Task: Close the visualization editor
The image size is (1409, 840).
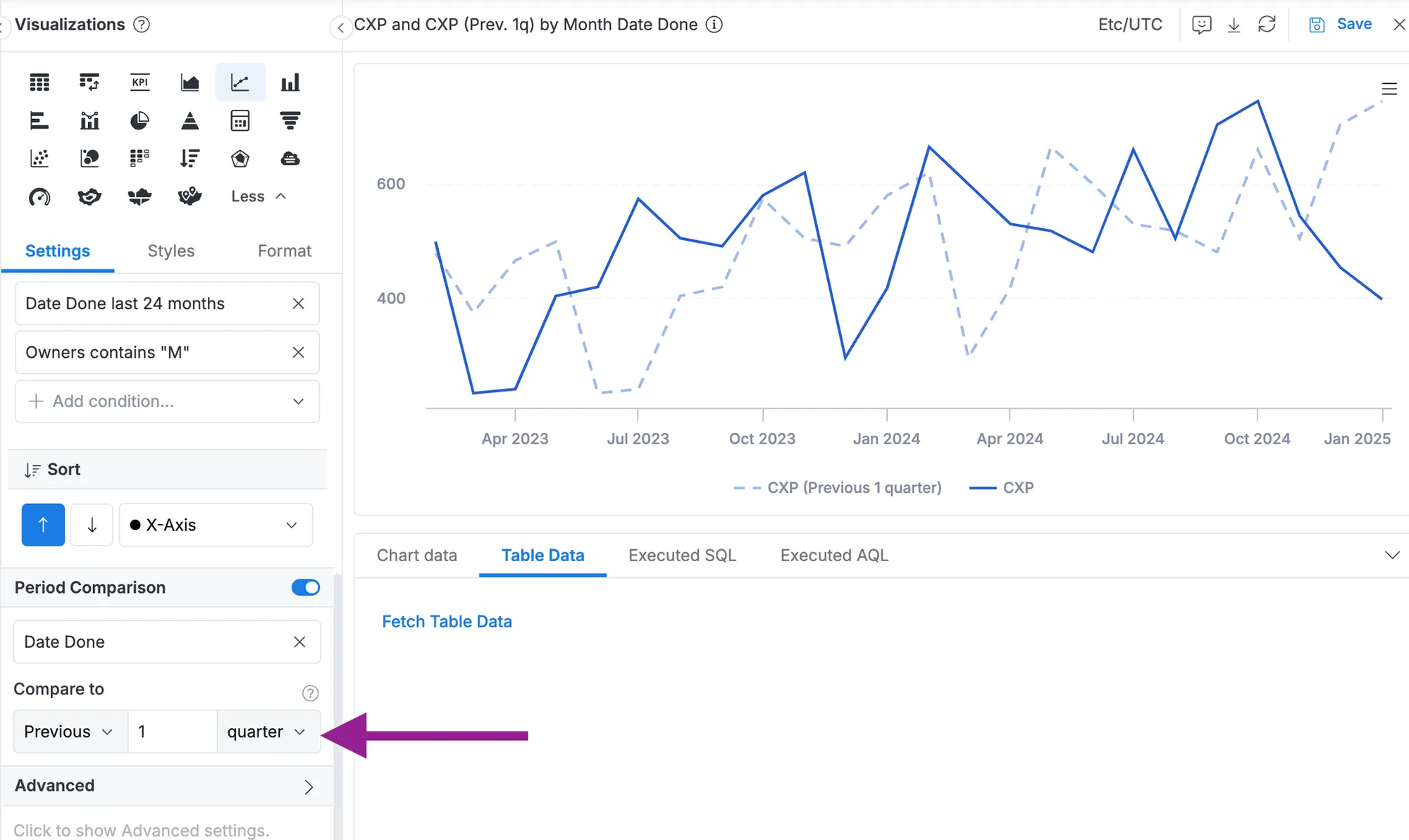Action: (1399, 25)
